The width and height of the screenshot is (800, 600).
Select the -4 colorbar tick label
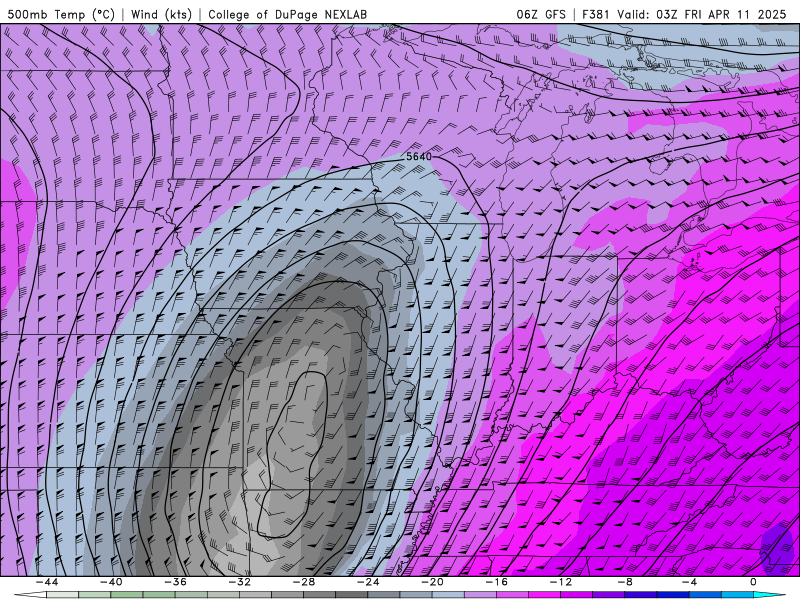689,582
